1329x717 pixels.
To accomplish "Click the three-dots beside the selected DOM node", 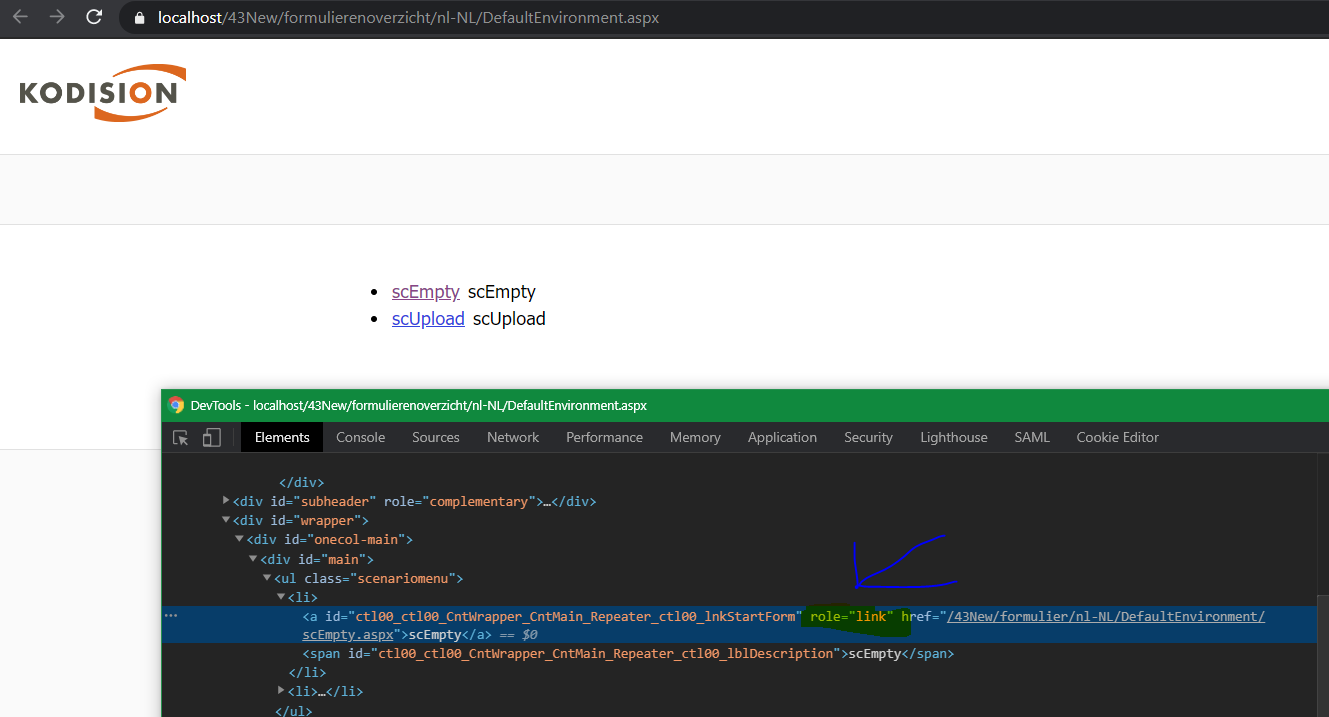I will (x=171, y=616).
